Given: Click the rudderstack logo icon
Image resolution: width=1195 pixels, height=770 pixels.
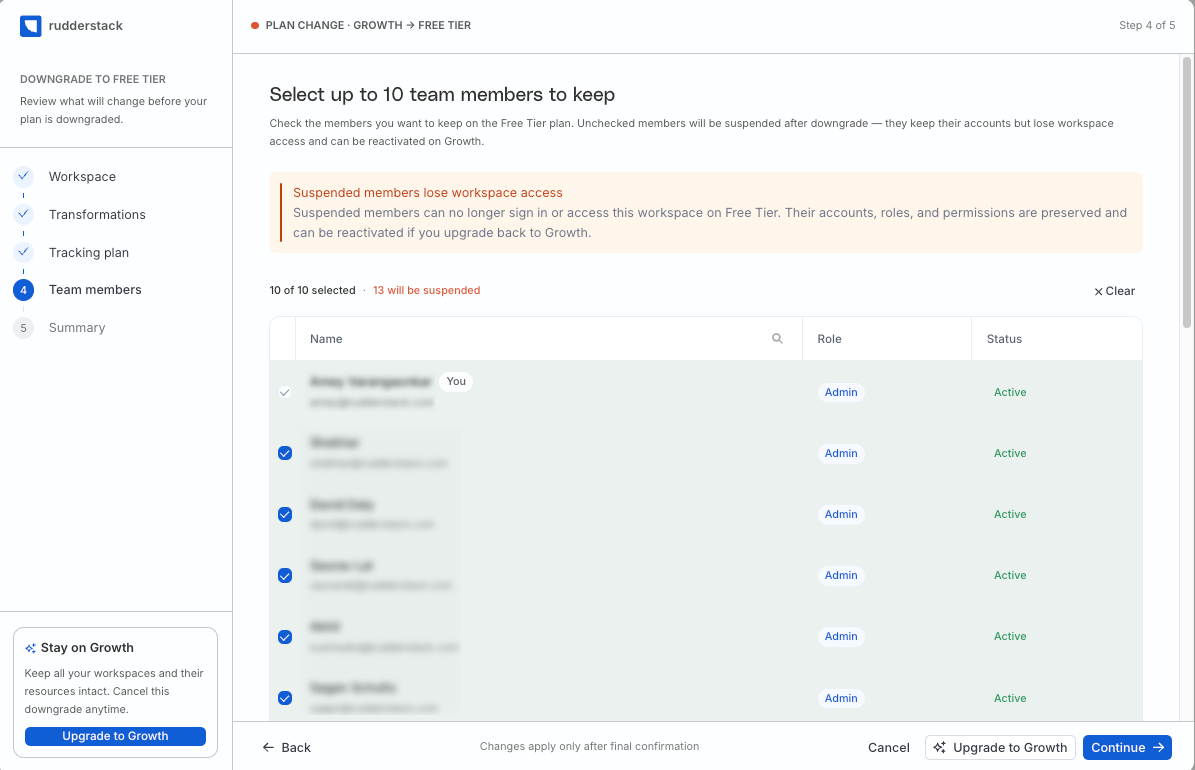Looking at the screenshot, I should coord(30,26).
